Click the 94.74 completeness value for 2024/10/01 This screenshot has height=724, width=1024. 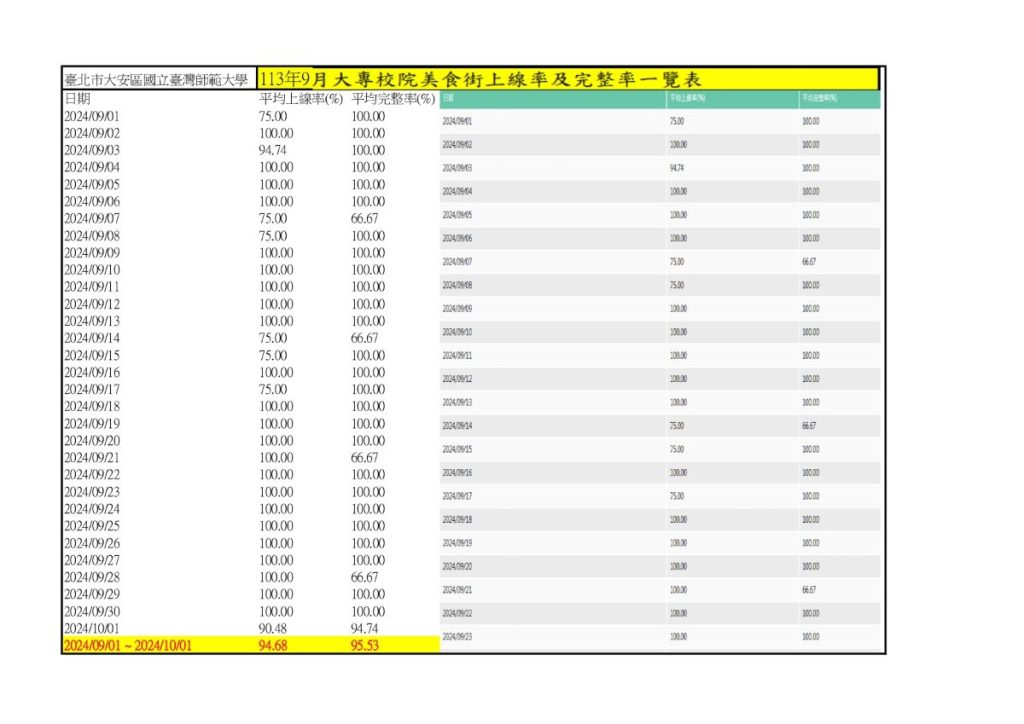[367, 629]
